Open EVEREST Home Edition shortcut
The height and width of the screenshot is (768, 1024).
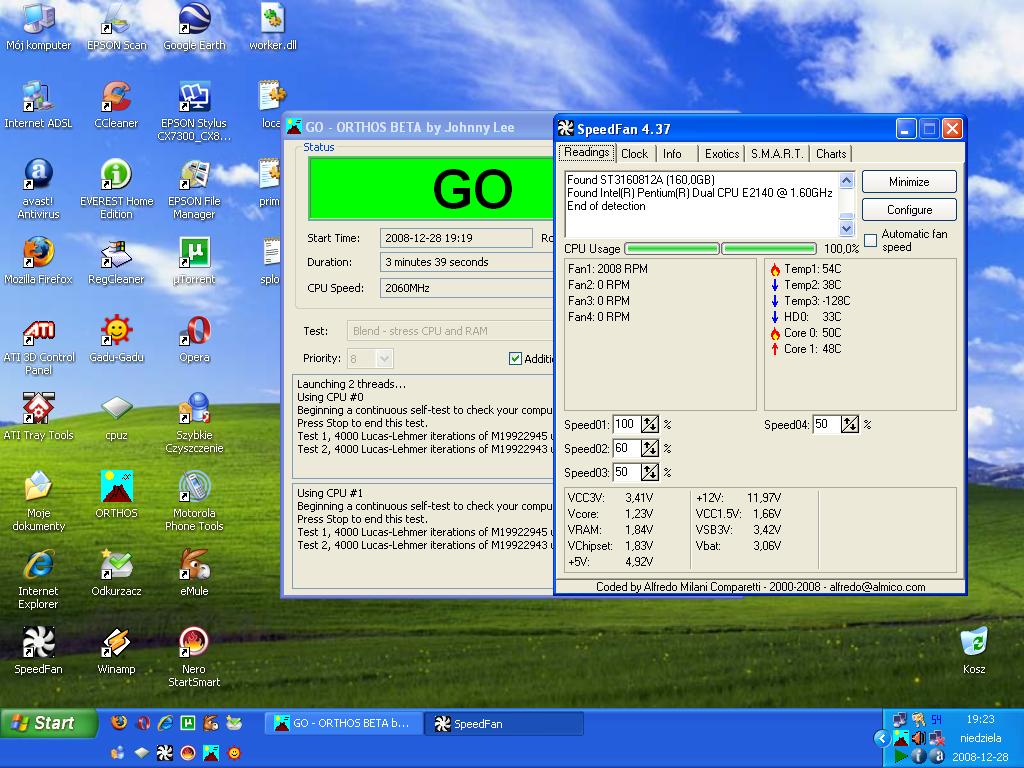point(116,189)
